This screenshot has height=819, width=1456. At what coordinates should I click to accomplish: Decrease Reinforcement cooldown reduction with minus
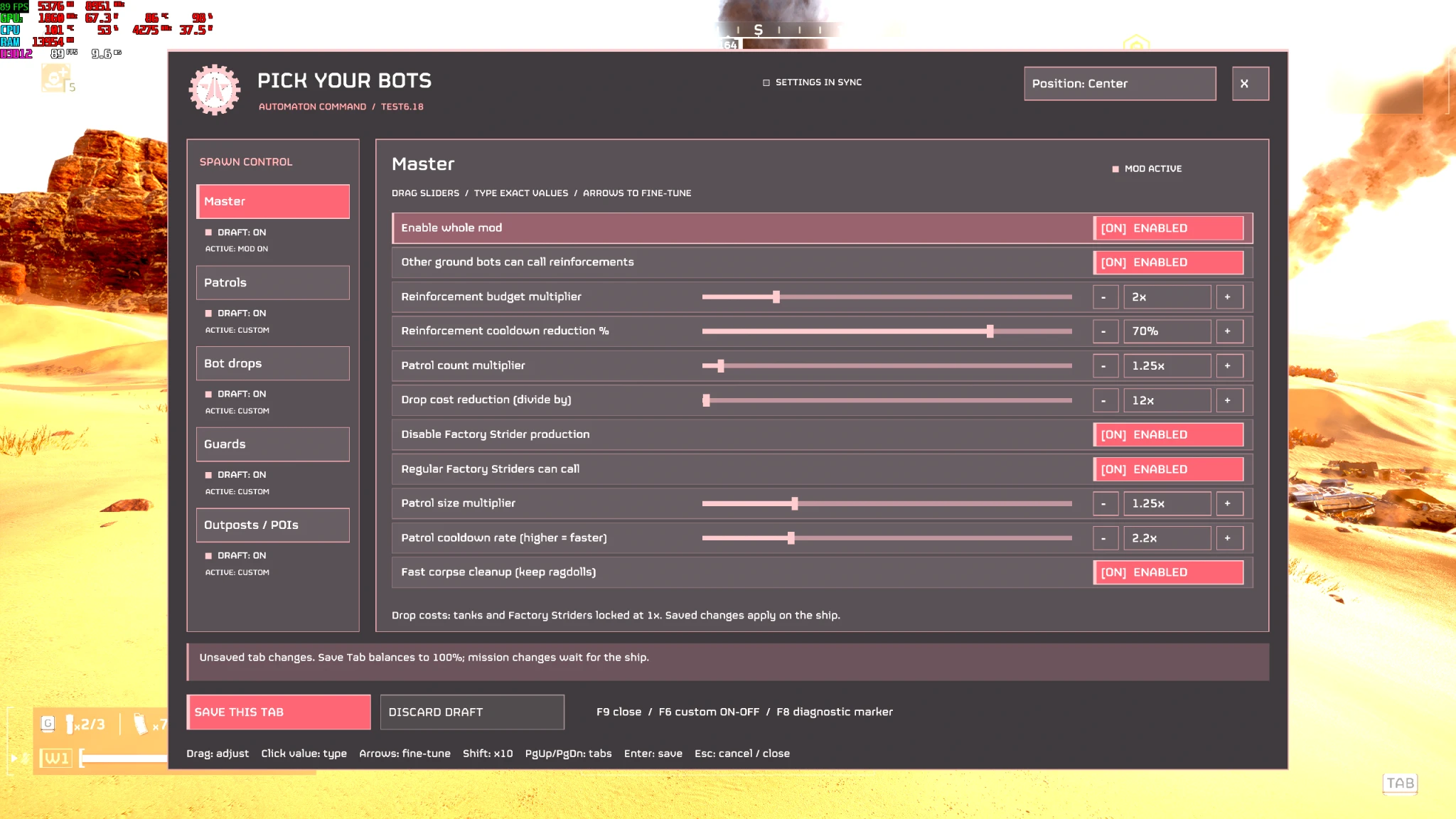1105,331
